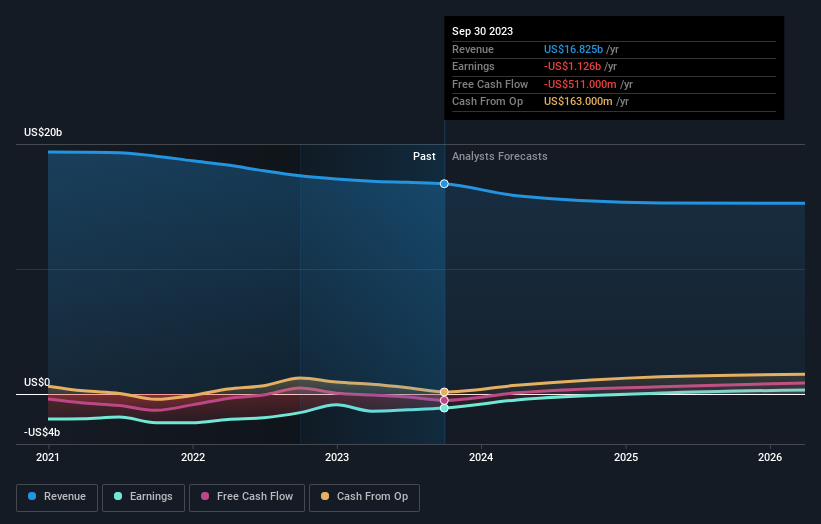Click the 2021 x-axis label
This screenshot has width=821, height=524.
[48, 457]
